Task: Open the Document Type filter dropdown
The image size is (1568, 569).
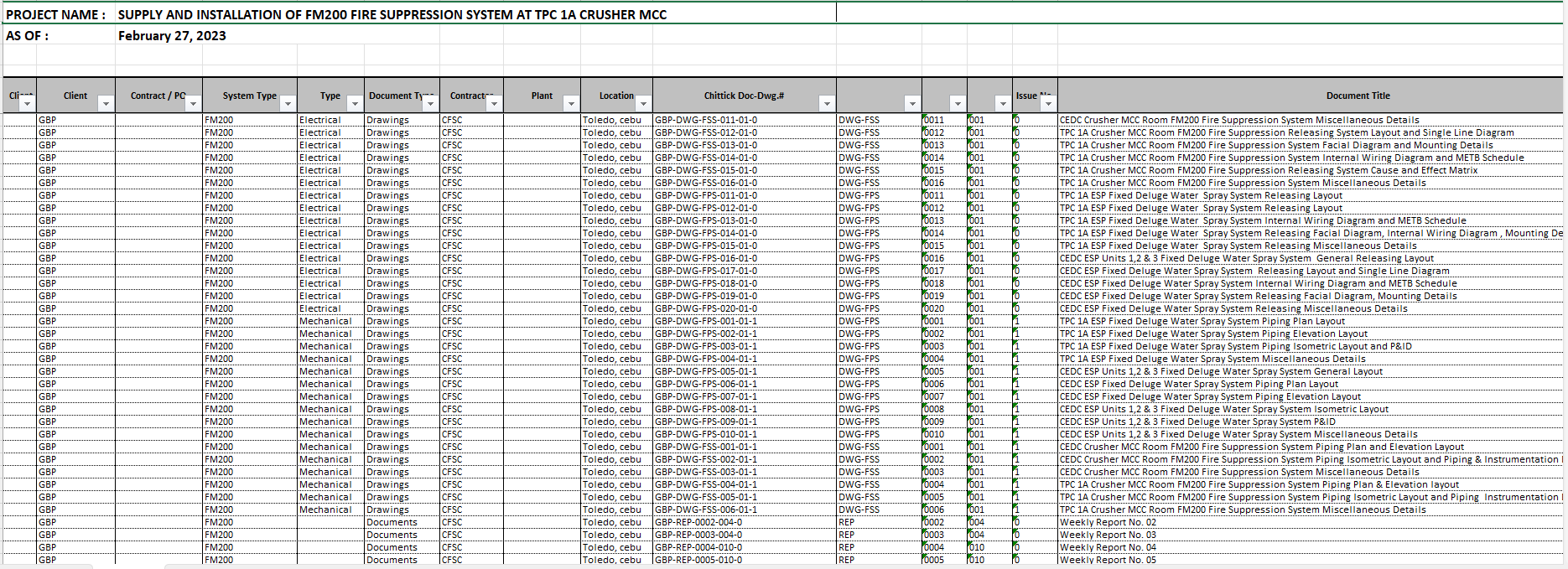Action: pos(430,103)
